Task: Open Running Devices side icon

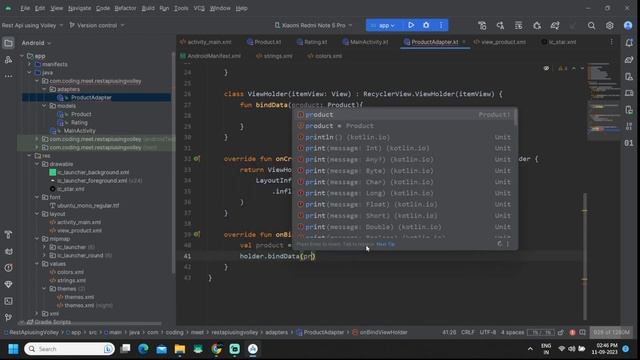Action: 629,93
